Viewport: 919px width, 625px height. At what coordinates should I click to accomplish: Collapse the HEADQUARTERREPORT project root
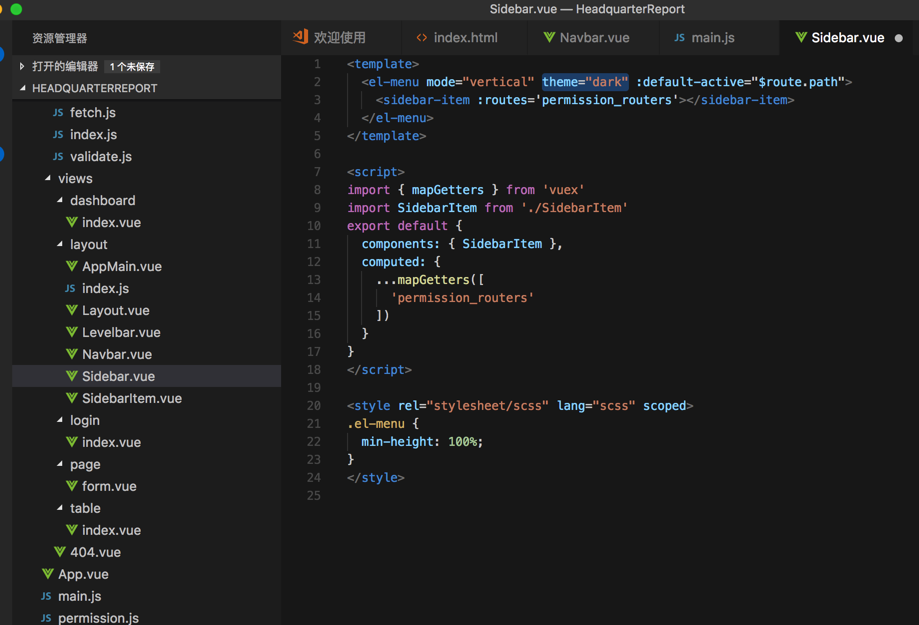[23, 89]
